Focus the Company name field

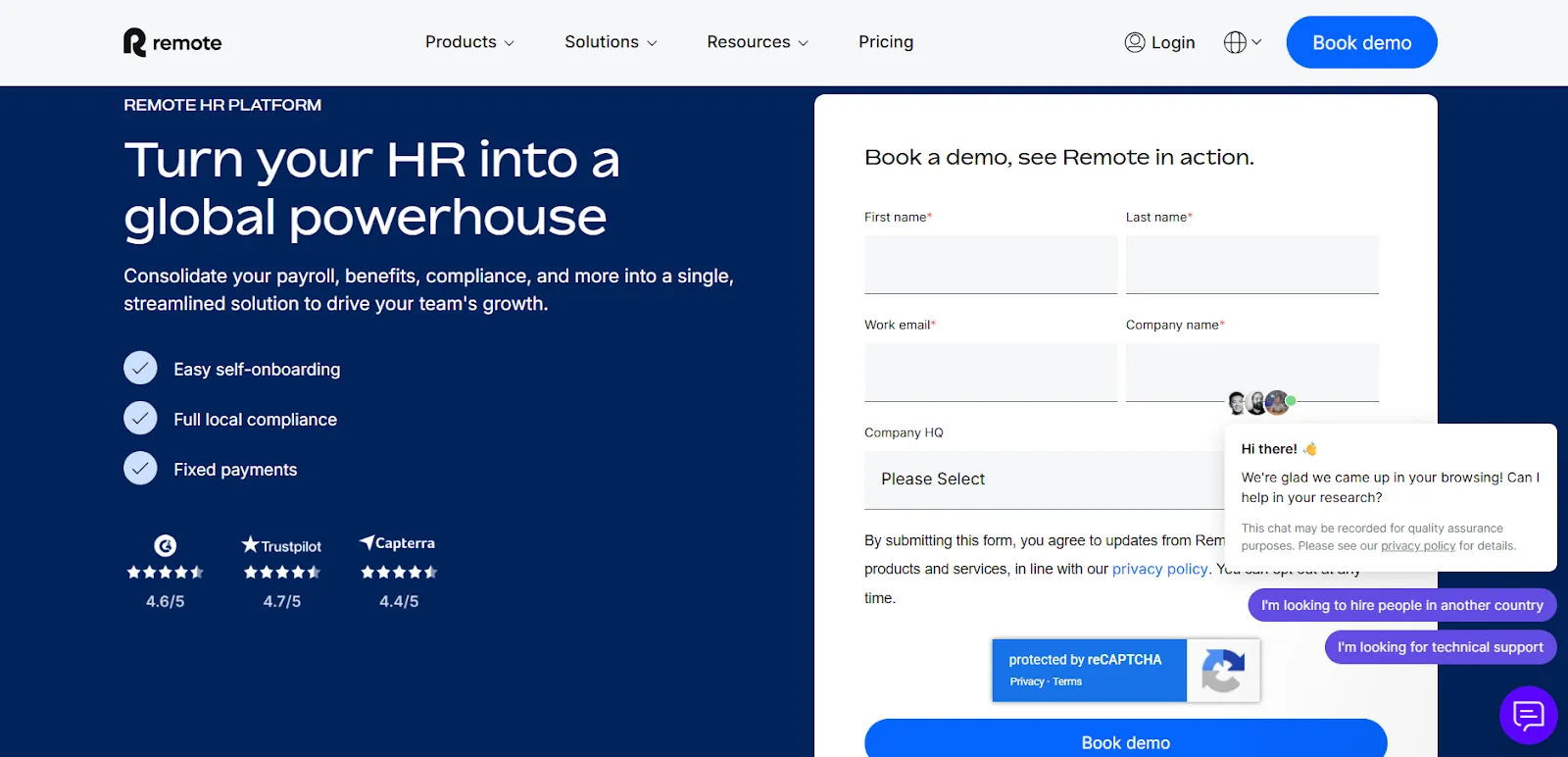point(1251,372)
